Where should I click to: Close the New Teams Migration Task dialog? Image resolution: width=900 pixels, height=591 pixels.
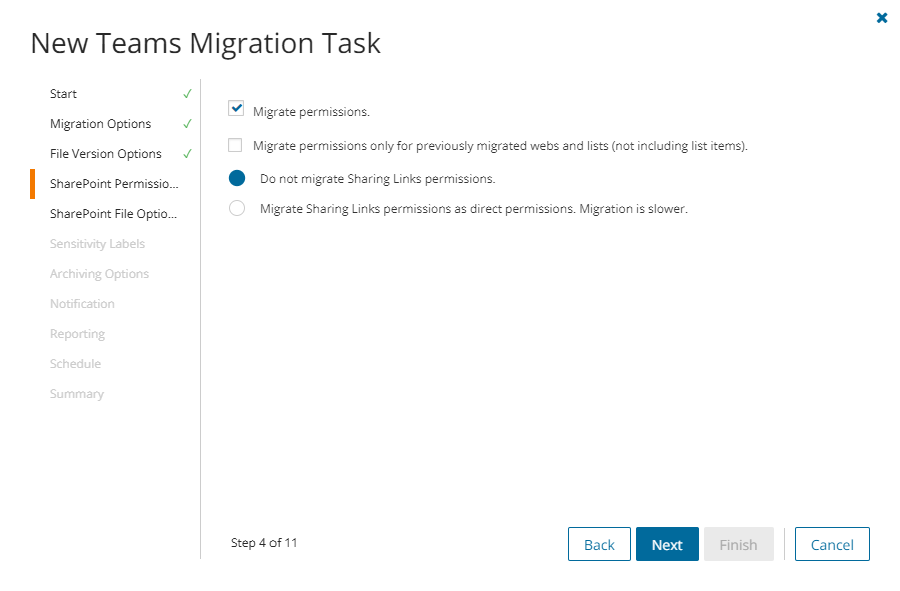(881, 18)
